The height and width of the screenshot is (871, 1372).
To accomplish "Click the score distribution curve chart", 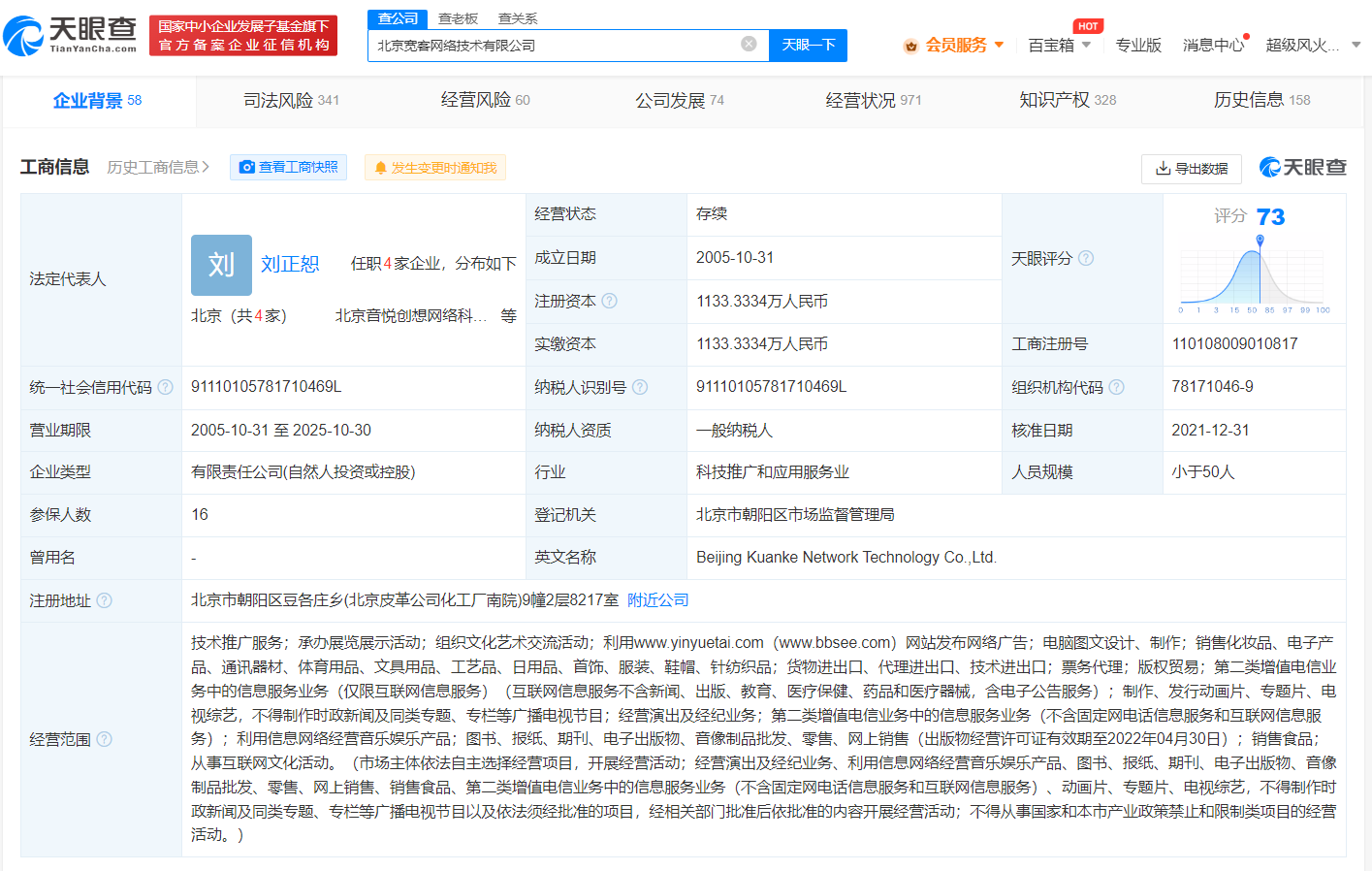I will tap(1251, 281).
